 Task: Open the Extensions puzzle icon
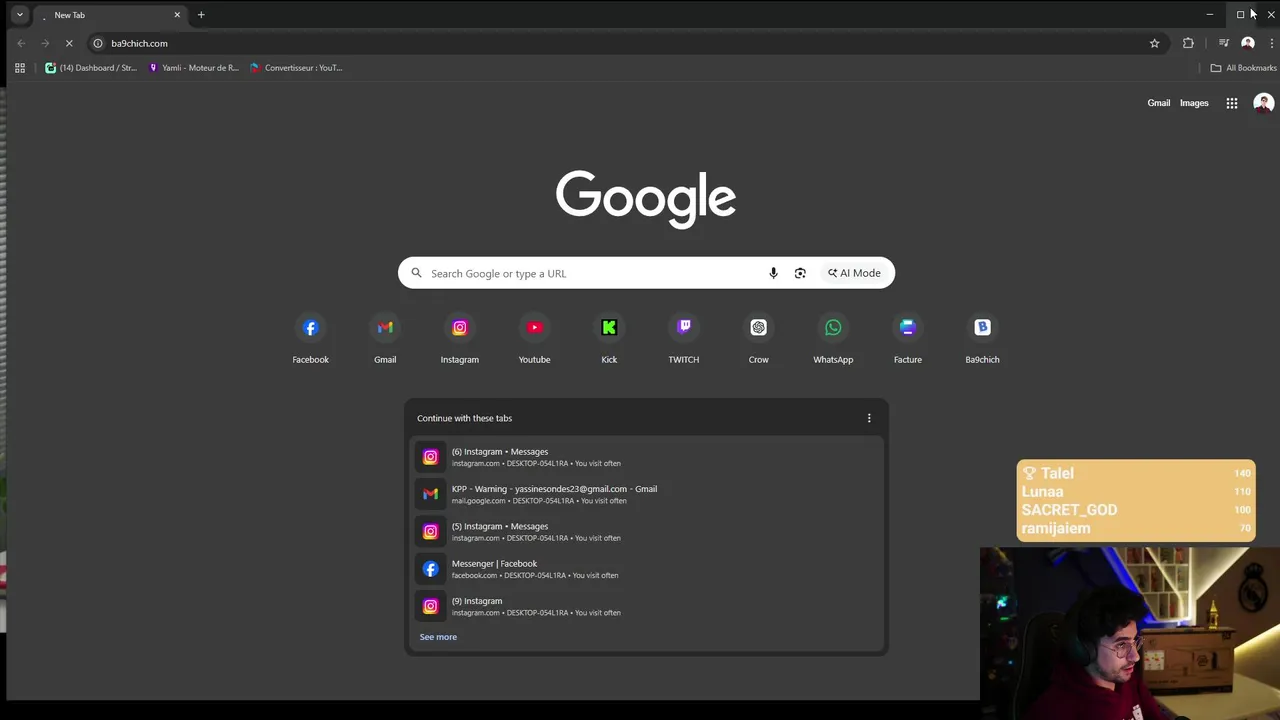pos(1188,43)
